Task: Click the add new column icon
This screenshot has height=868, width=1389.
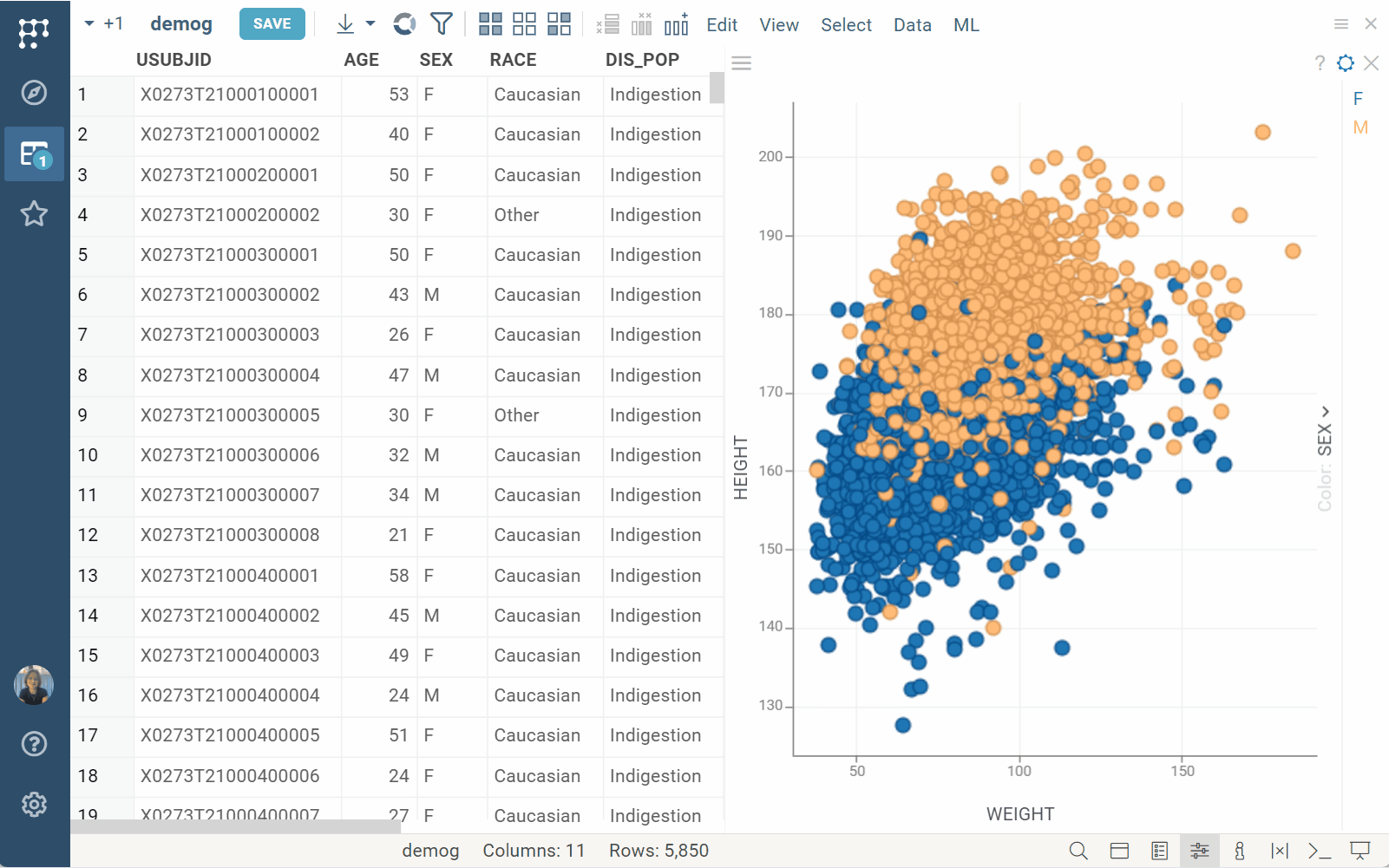Action: click(676, 24)
